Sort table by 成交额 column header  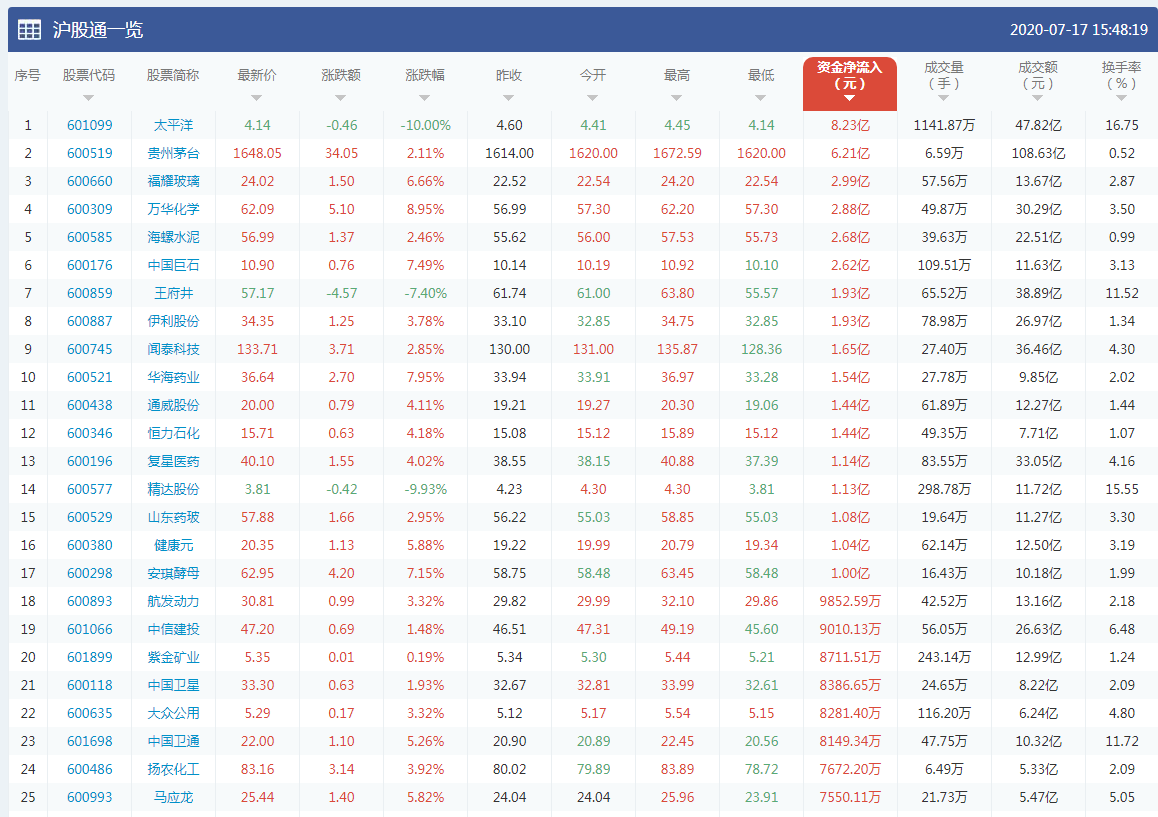1037,76
